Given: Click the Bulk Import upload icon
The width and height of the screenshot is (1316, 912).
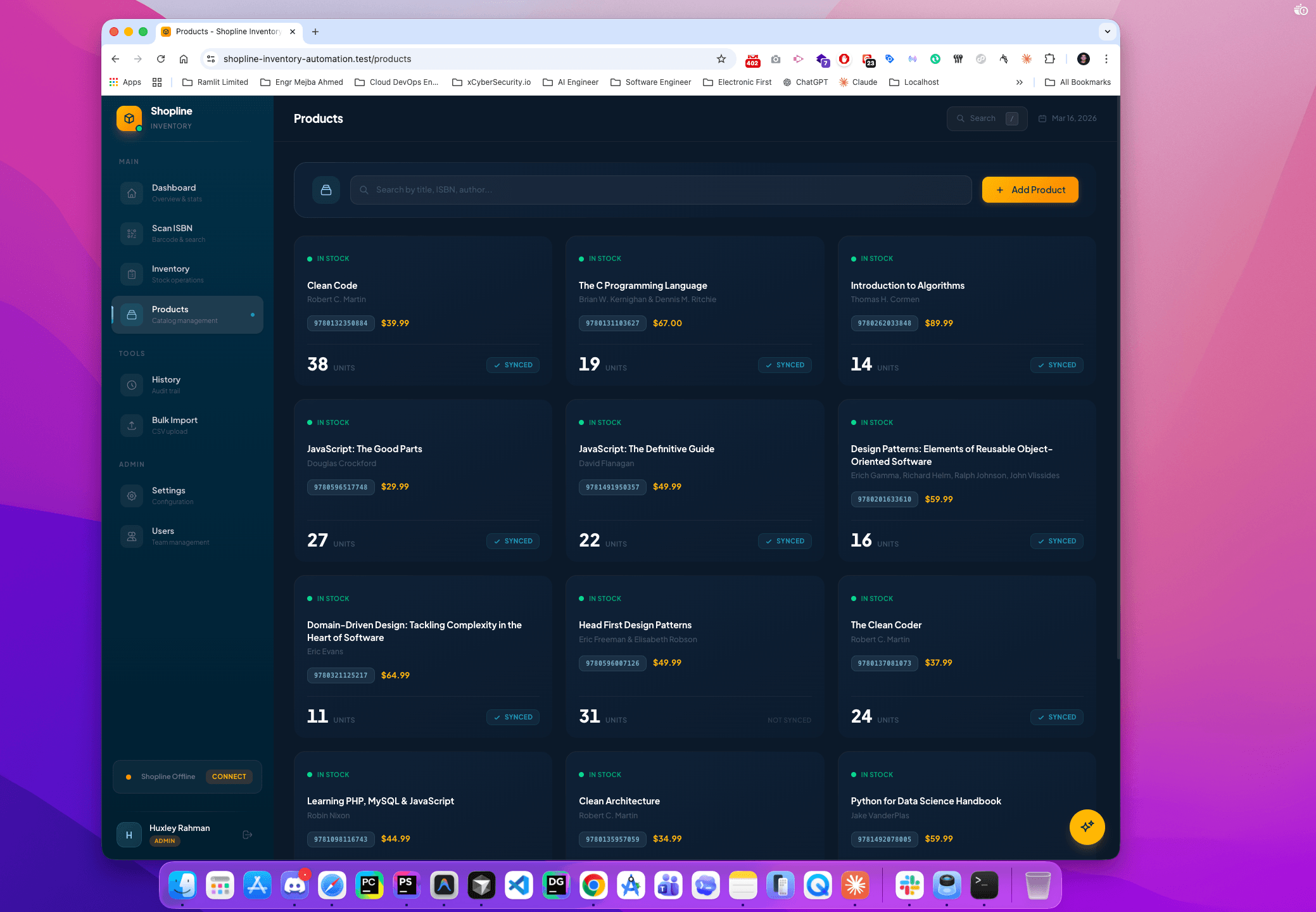Looking at the screenshot, I should pyautogui.click(x=131, y=425).
